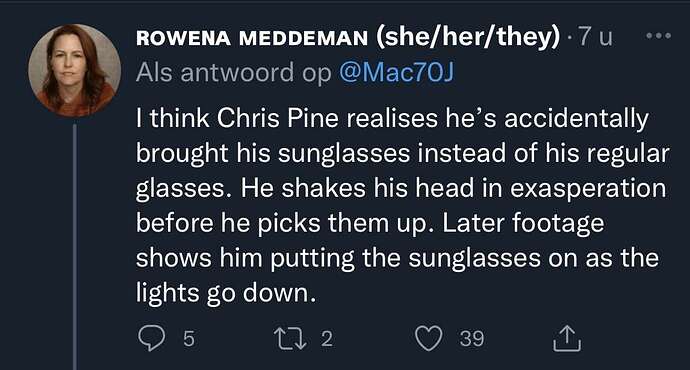Image resolution: width=690 pixels, height=370 pixels.
Task: Like the tweet with the heart icon
Action: [x=429, y=338]
